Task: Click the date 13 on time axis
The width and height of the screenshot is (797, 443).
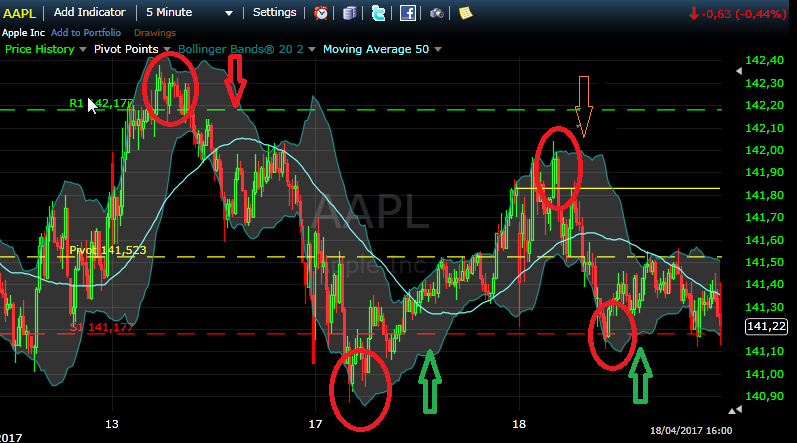Action: (112, 424)
